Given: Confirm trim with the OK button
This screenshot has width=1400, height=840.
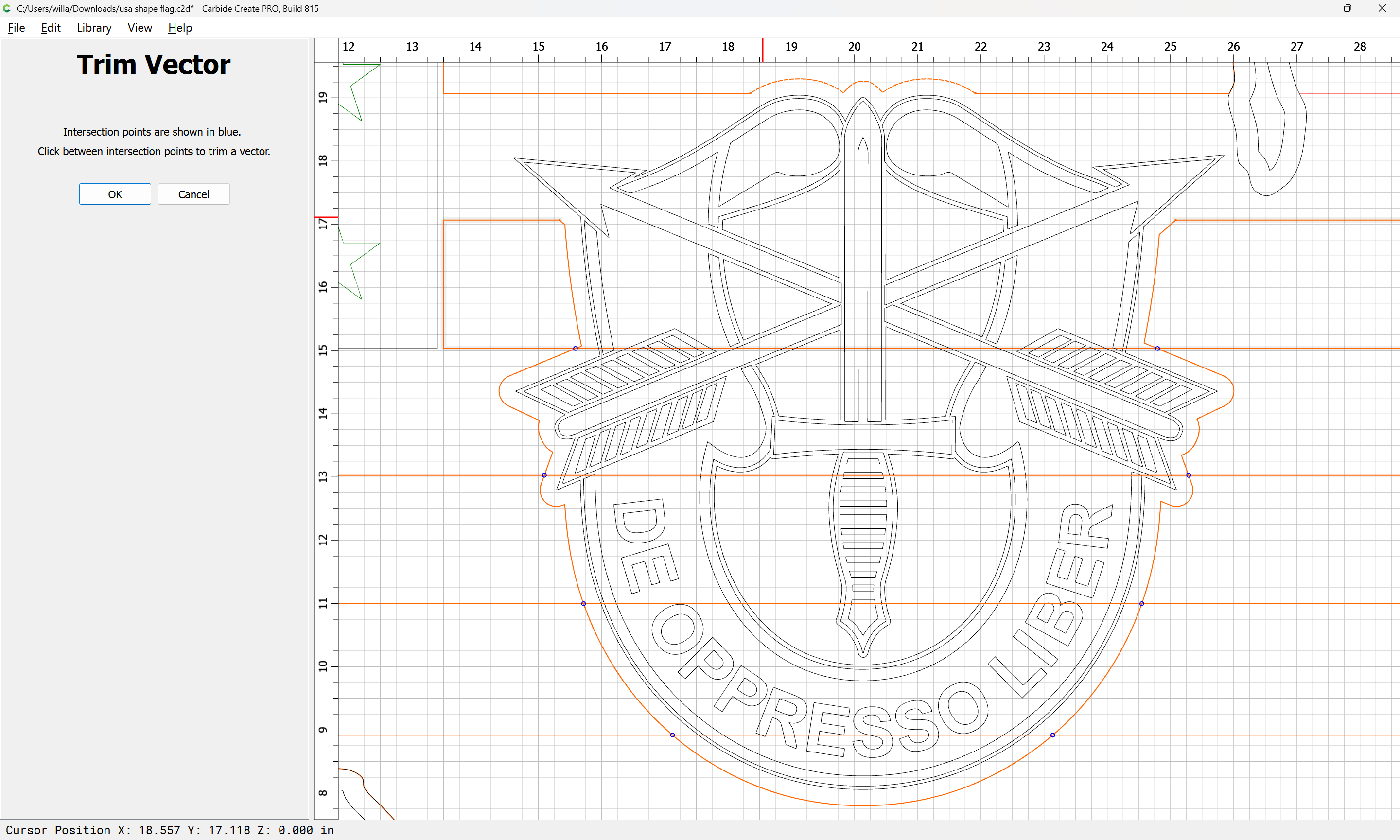Looking at the screenshot, I should click(x=115, y=194).
